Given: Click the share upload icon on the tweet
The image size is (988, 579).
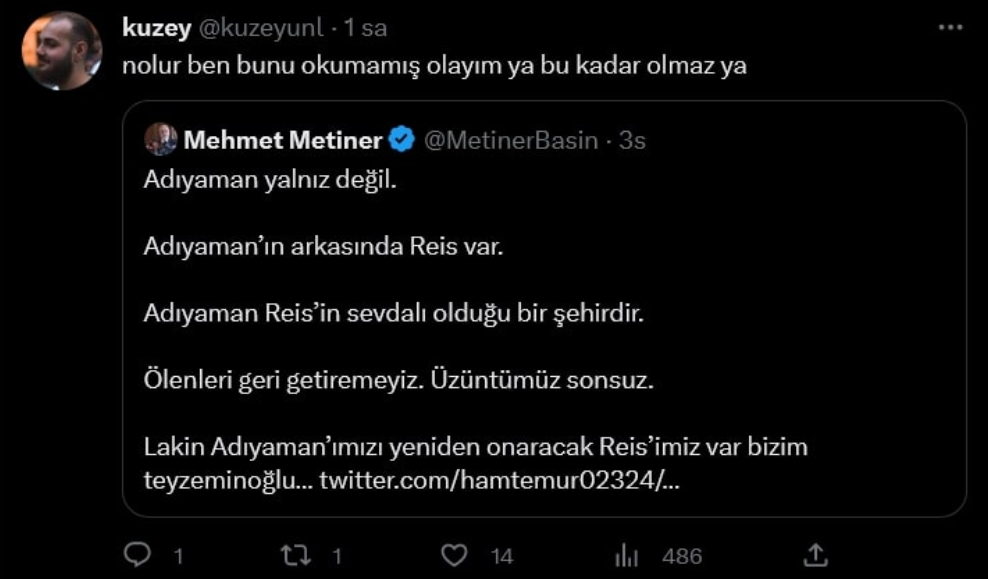Looking at the screenshot, I should (814, 551).
